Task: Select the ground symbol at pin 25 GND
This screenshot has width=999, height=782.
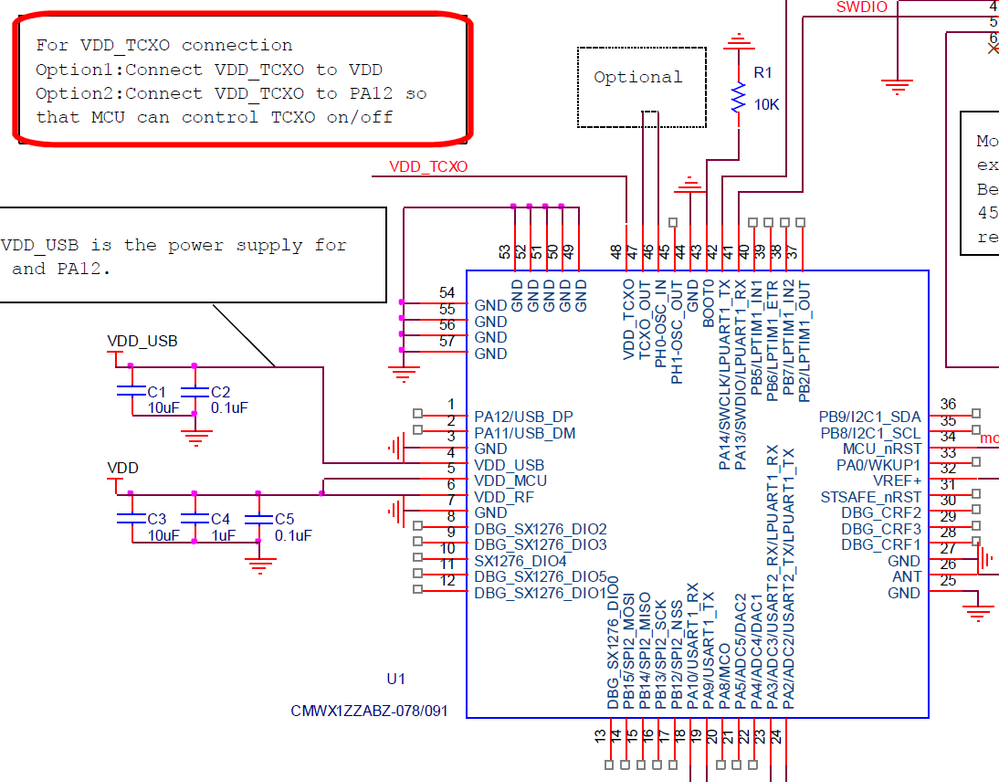Action: 978,613
